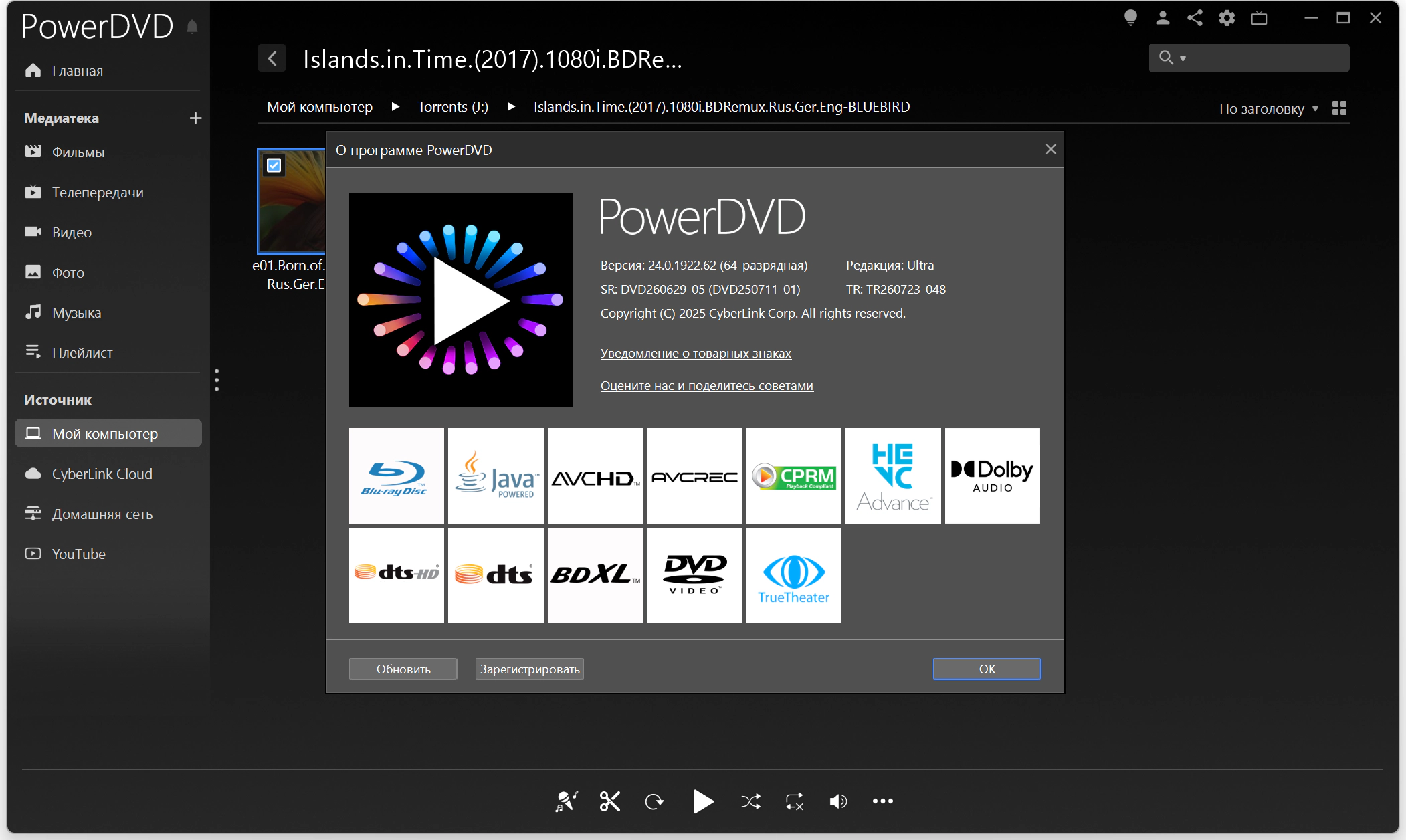Viewport: 1406px width, 840px height.
Task: Mute the volume speaker icon
Action: click(x=838, y=801)
